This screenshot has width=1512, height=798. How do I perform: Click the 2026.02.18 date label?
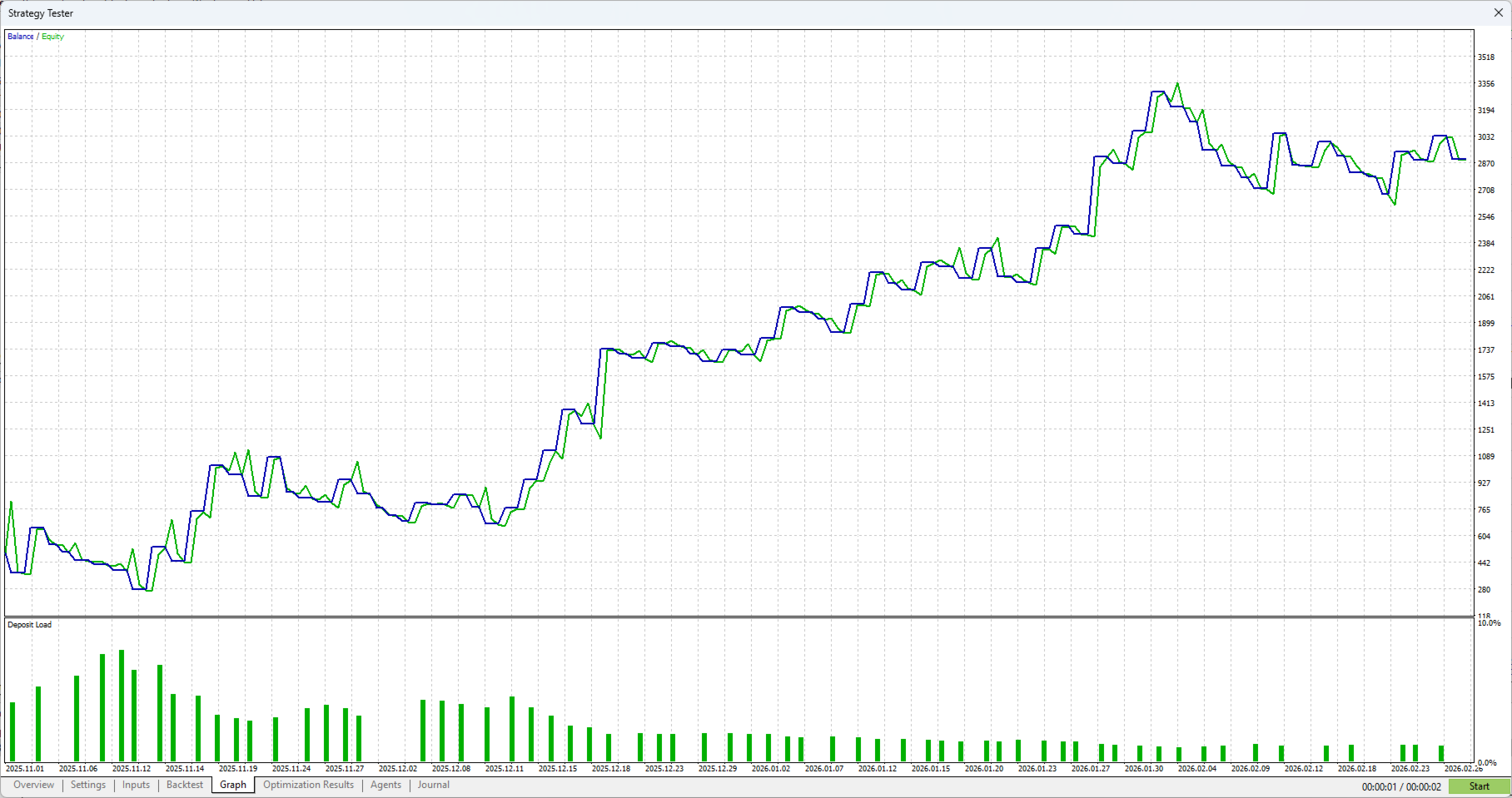1357,769
